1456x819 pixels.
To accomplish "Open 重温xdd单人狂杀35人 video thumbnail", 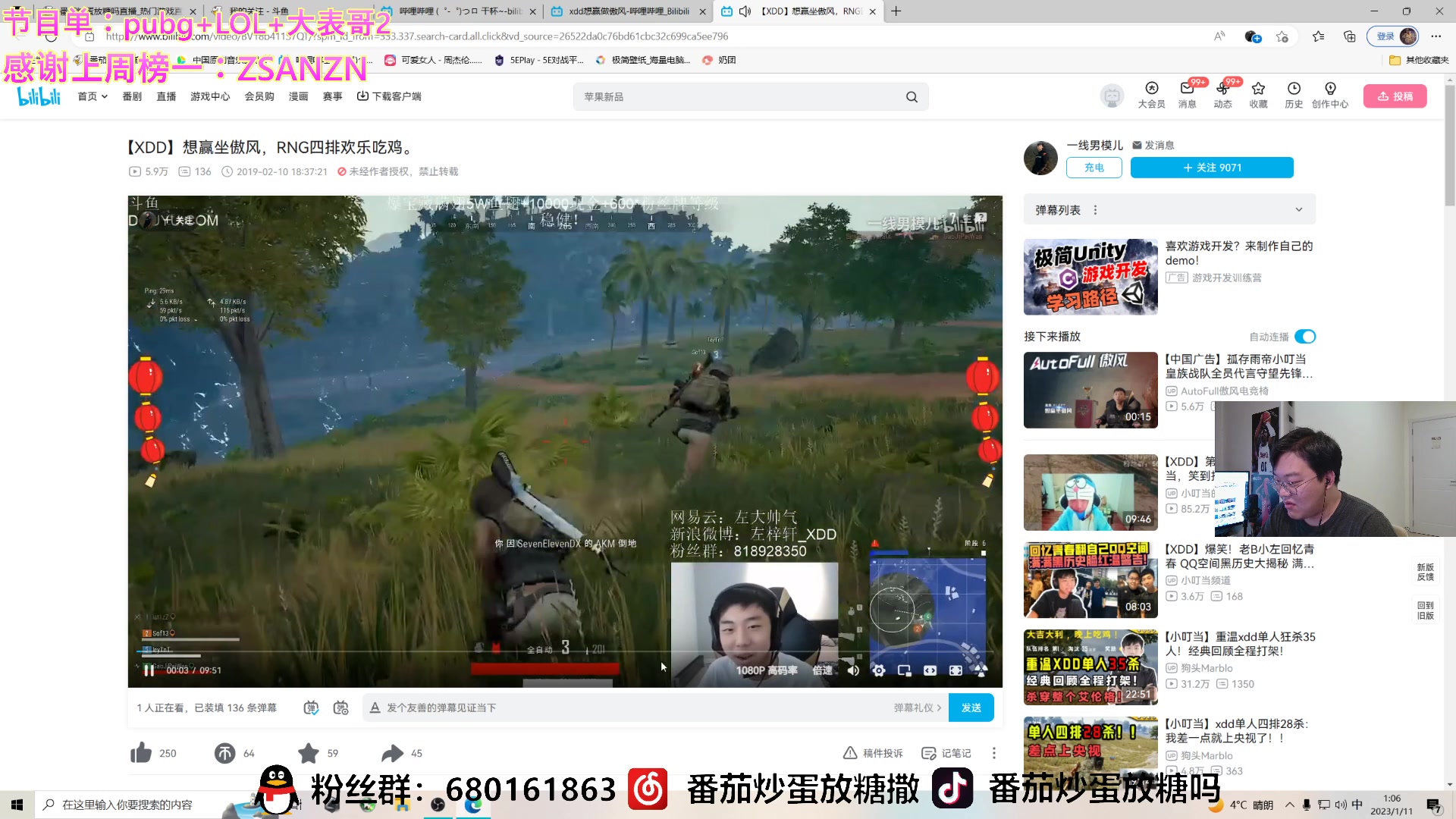I will (1090, 667).
